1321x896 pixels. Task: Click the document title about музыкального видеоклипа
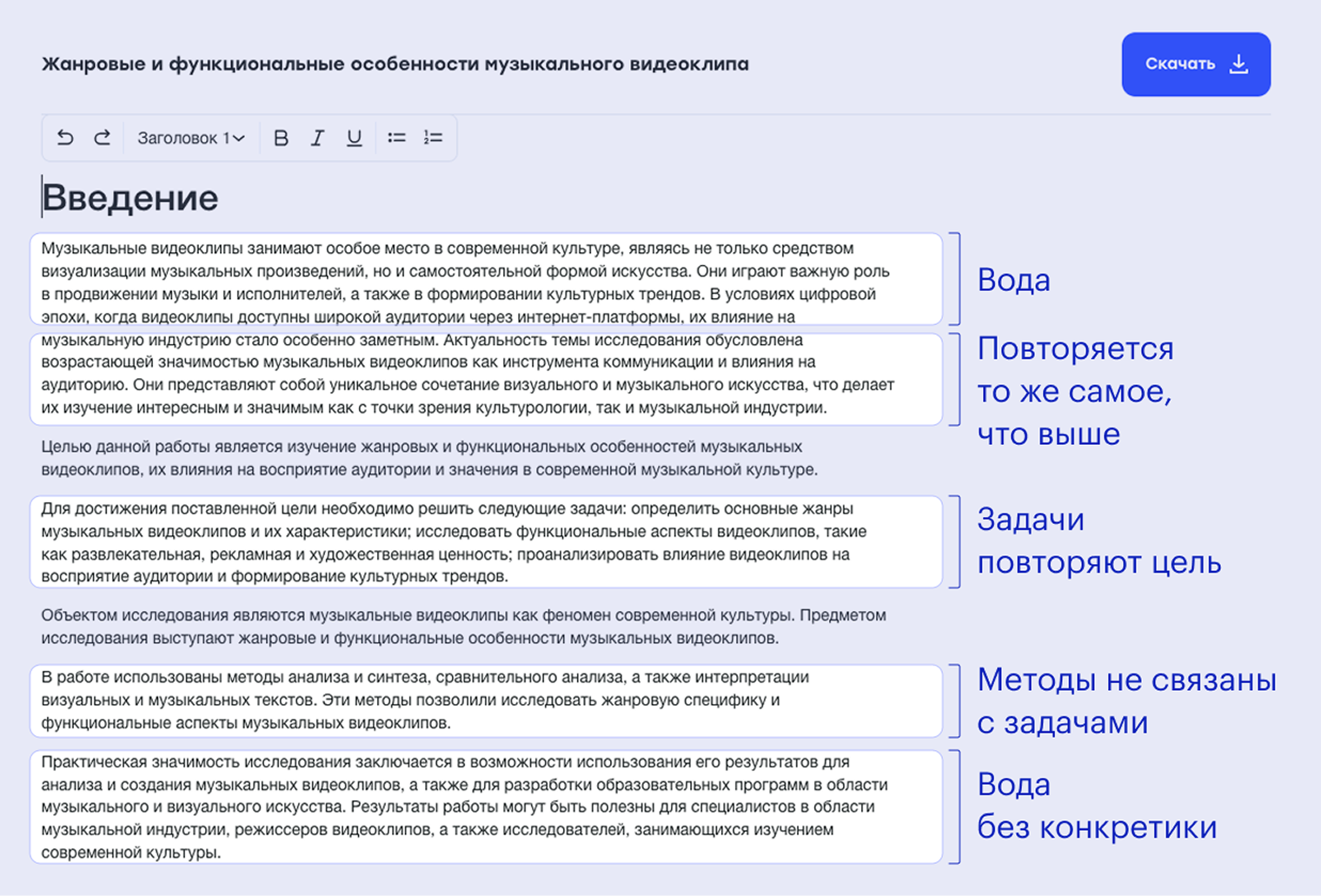click(x=395, y=64)
